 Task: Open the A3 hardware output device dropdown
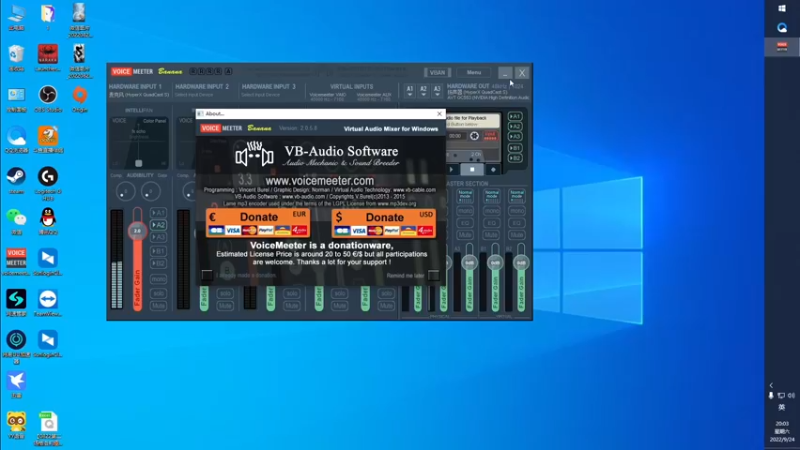(437, 91)
